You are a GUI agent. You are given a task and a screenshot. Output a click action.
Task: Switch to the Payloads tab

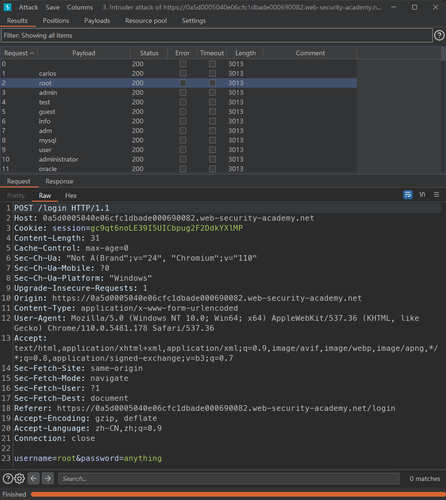[x=97, y=21]
